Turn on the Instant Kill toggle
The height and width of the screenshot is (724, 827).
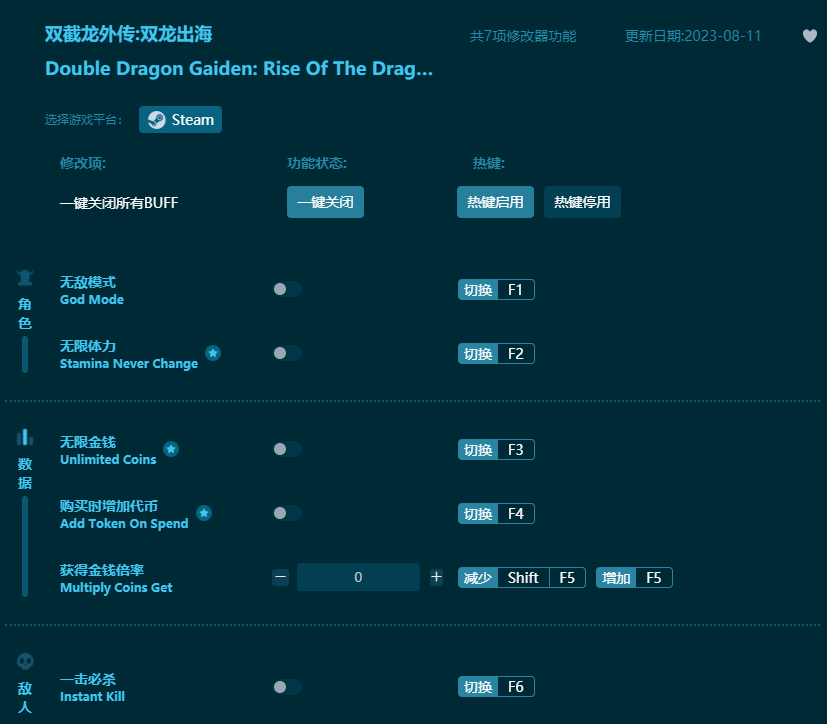(x=287, y=687)
